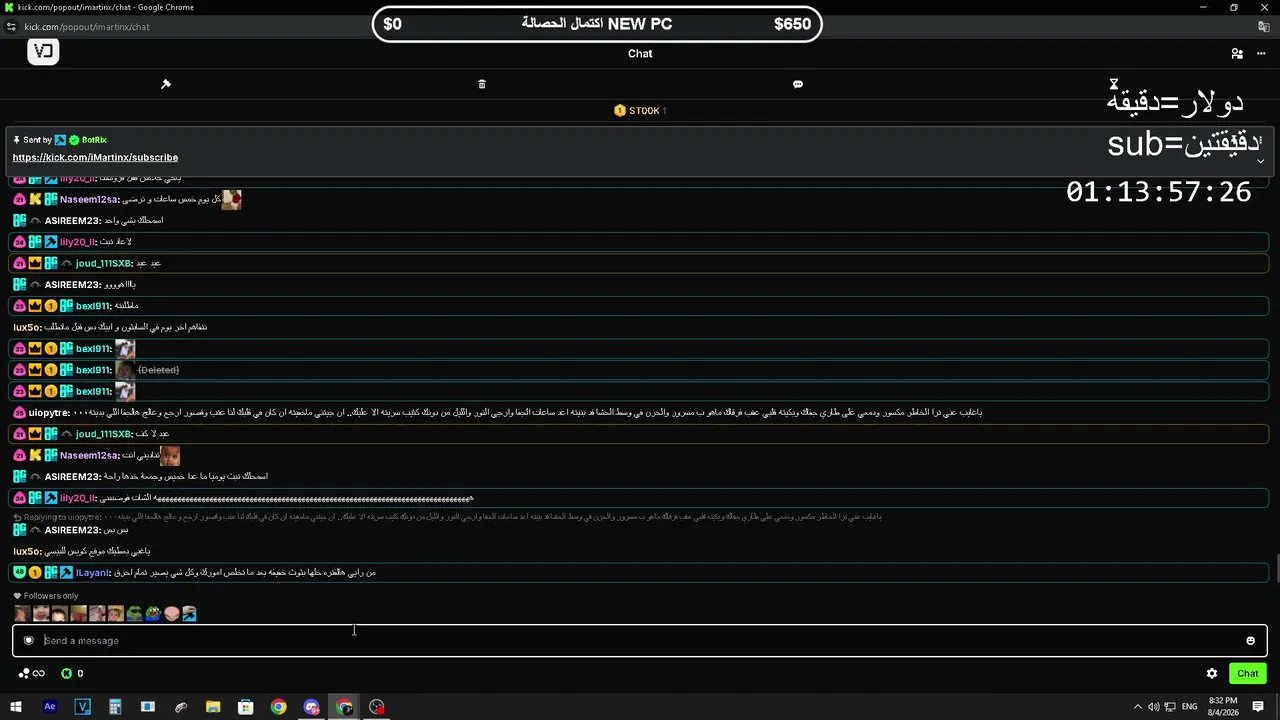Screen dimensions: 1280x720
Task: Click the level 48 badge beside iLayani
Action: coord(20,573)
